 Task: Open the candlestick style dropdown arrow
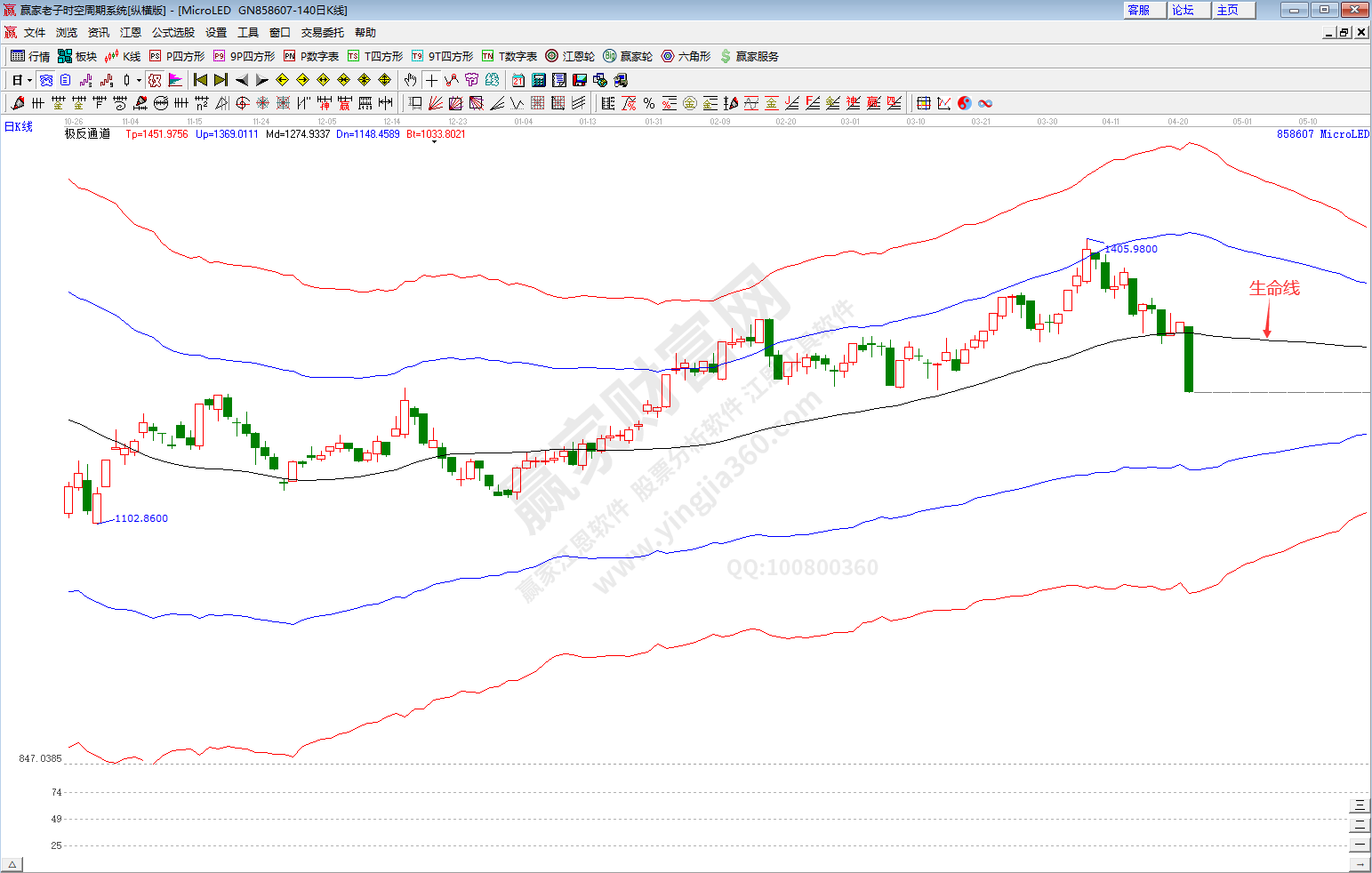[139, 80]
